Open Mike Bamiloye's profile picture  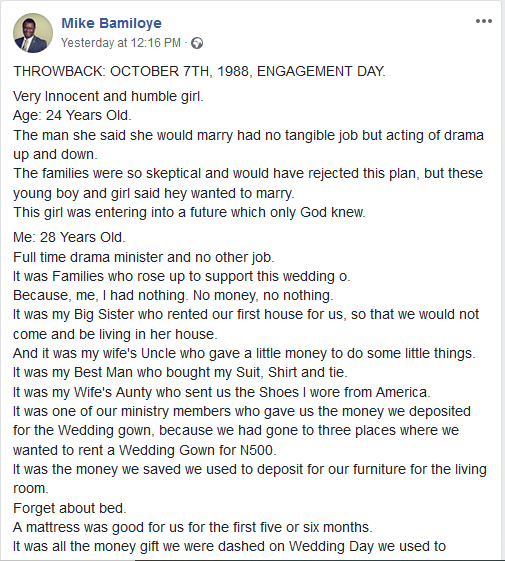click(x=33, y=33)
